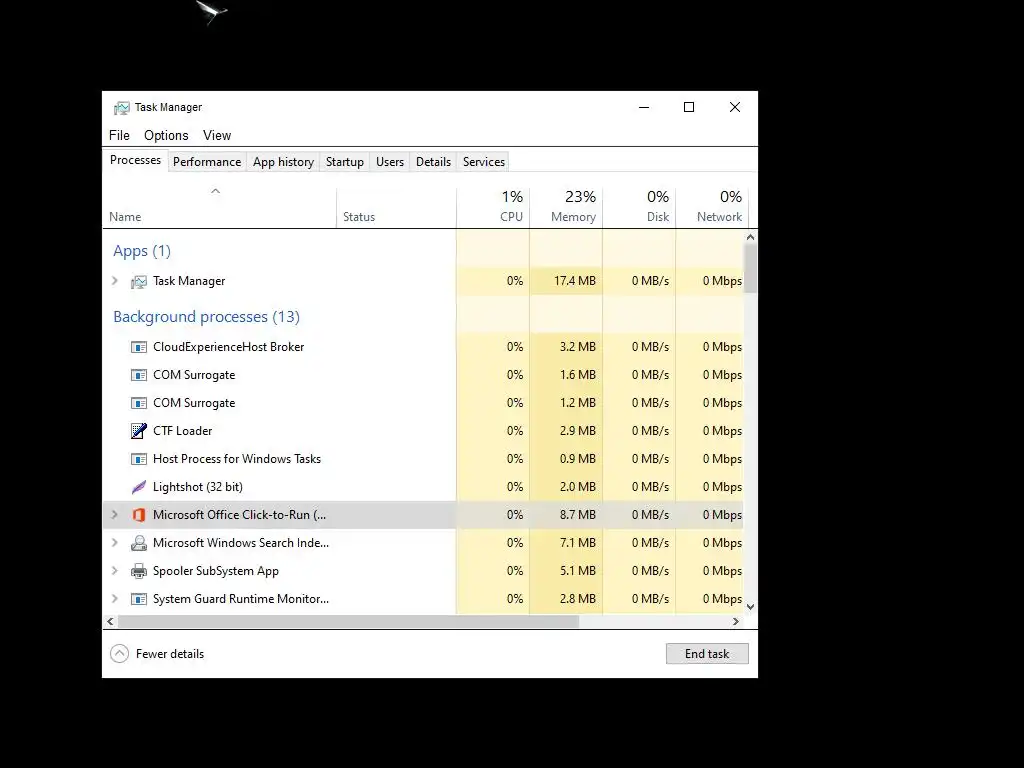This screenshot has width=1024, height=768.
Task: Click the vertical scrollbar thumb
Action: 750,269
